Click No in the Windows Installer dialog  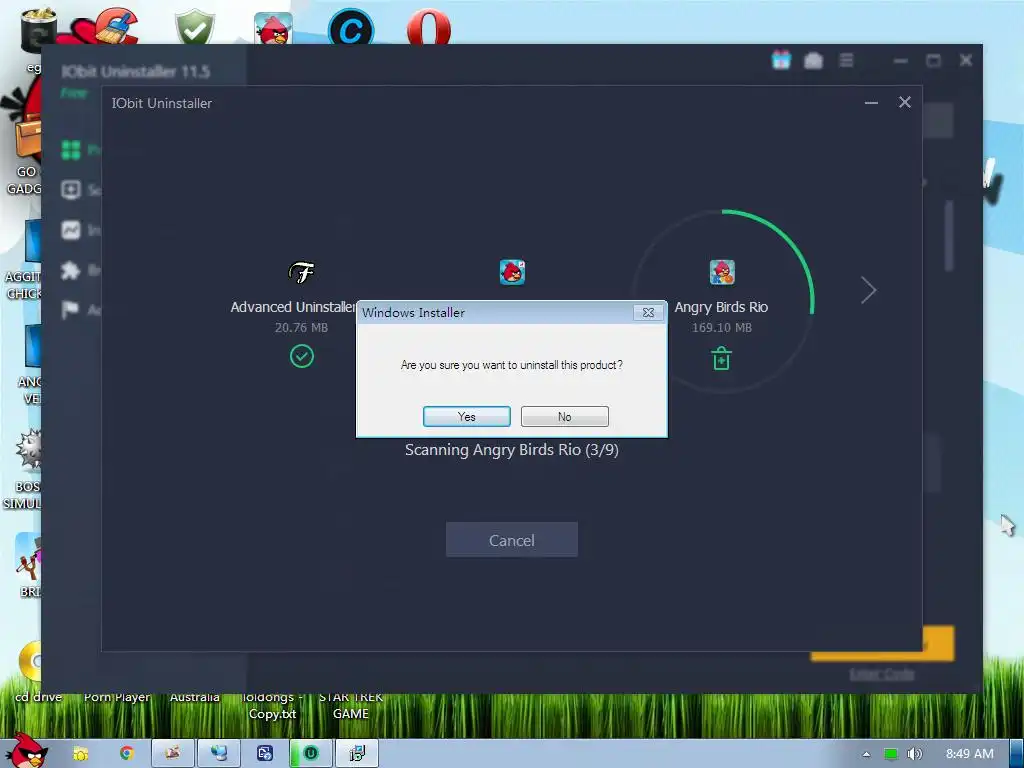[x=564, y=417]
